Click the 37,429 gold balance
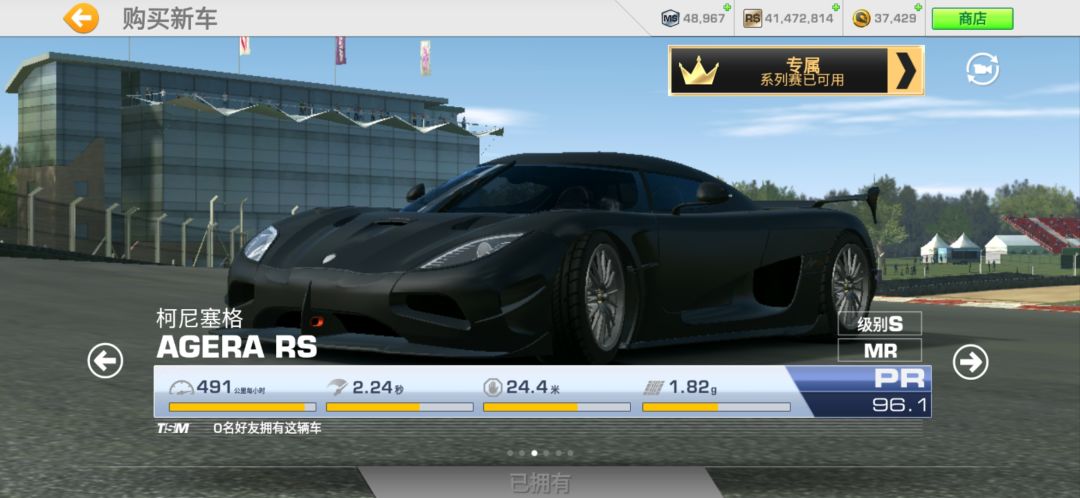The height and width of the screenshot is (498, 1080). click(x=895, y=19)
